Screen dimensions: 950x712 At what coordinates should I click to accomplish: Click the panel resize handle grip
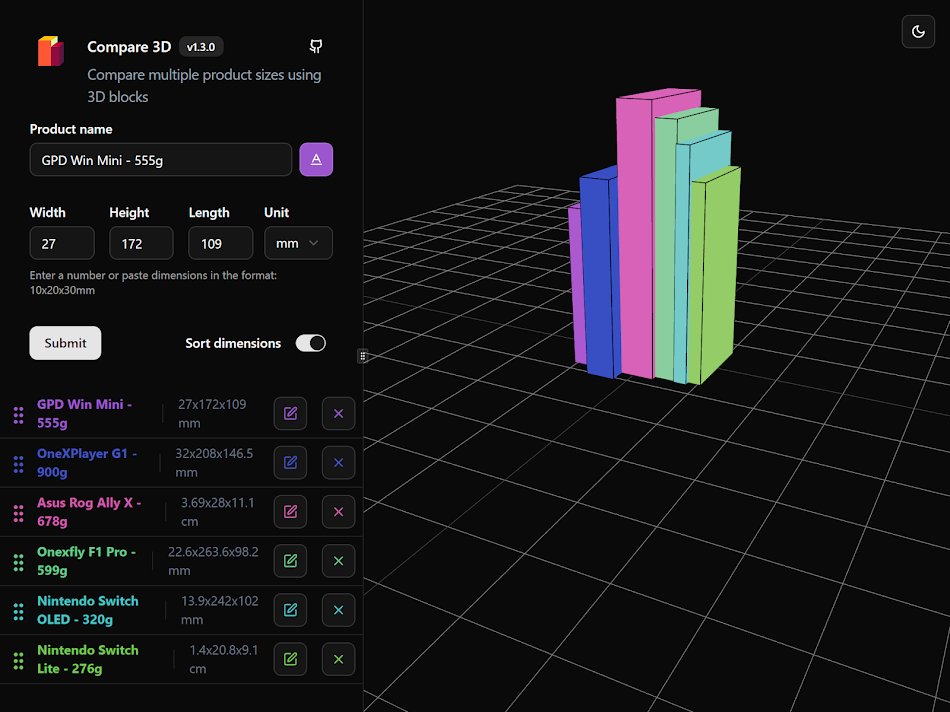362,356
